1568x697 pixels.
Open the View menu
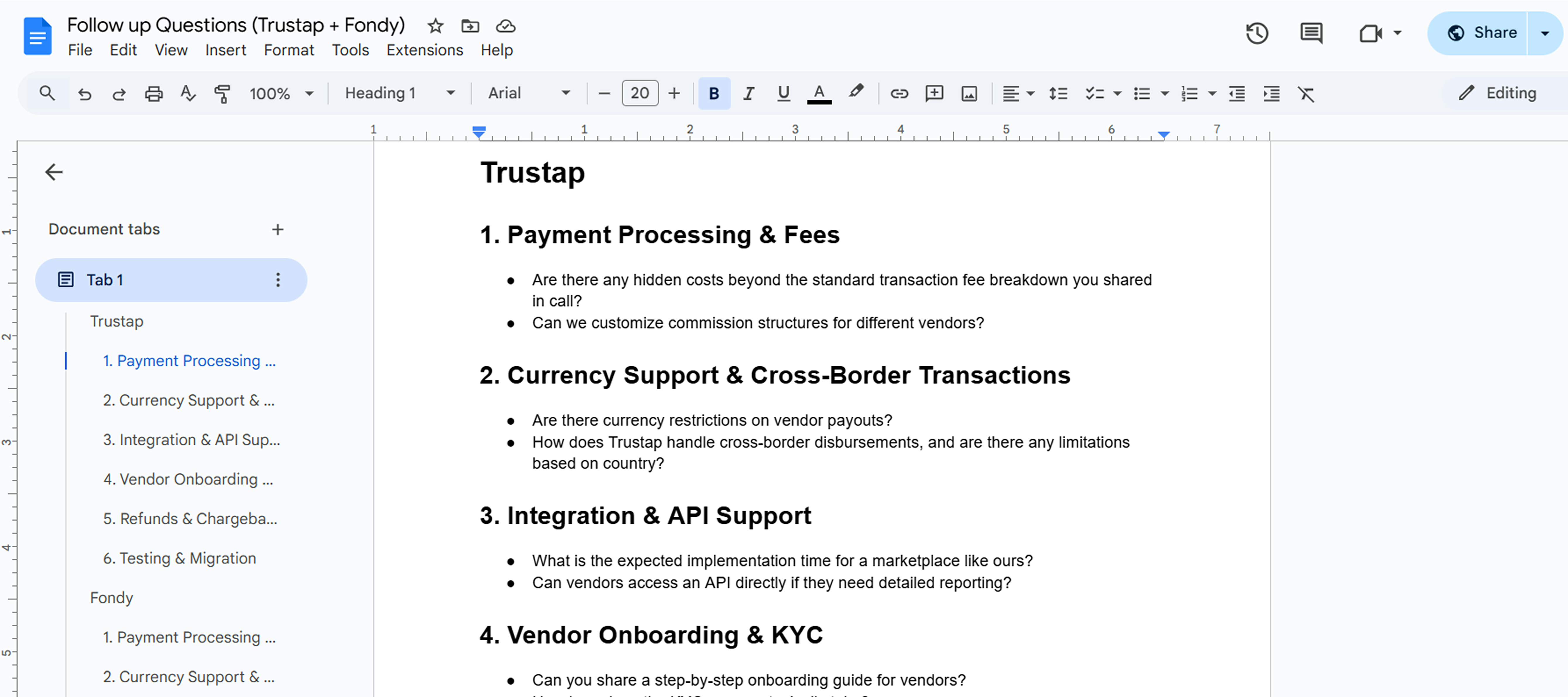171,50
